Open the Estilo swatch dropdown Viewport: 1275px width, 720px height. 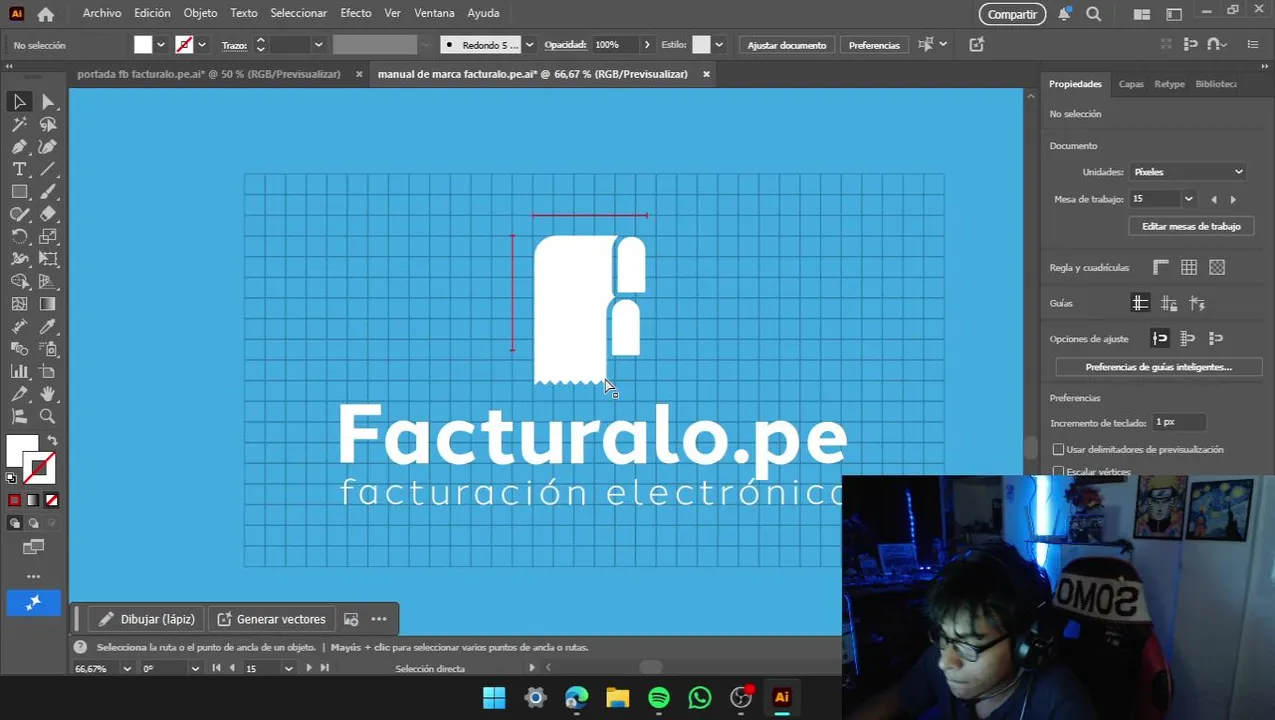[721, 45]
